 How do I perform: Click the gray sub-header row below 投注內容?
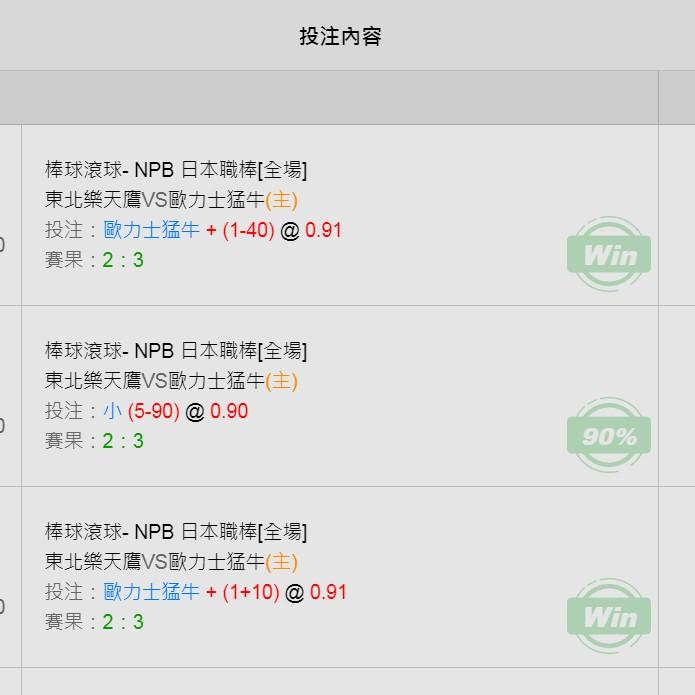pyautogui.click(x=329, y=98)
